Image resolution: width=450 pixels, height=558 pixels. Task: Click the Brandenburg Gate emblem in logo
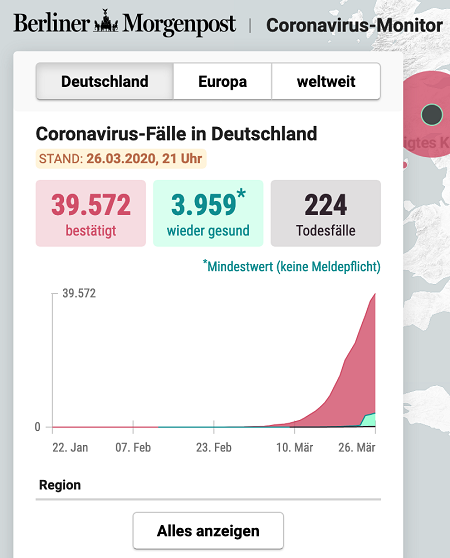coord(106,22)
